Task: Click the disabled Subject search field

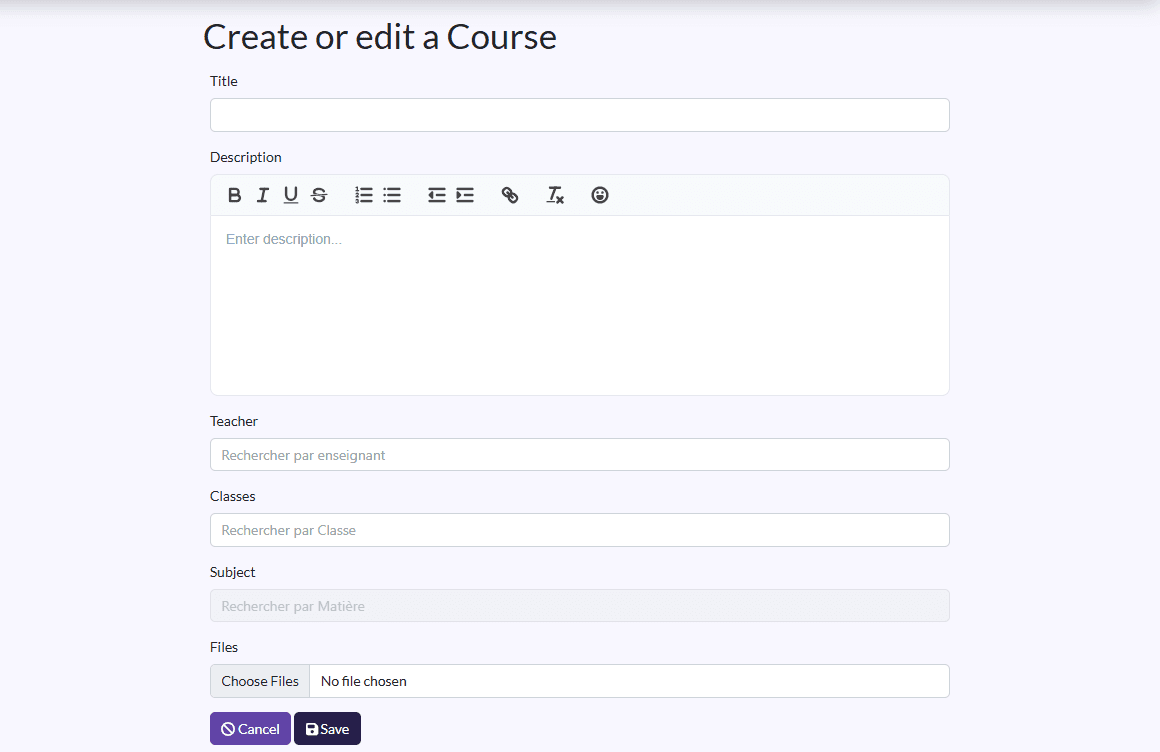Action: 579,605
